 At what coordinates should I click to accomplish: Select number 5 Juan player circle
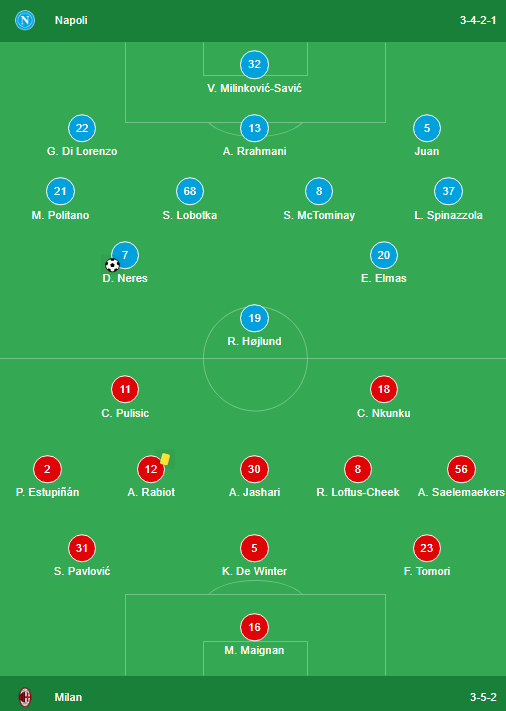click(x=427, y=128)
